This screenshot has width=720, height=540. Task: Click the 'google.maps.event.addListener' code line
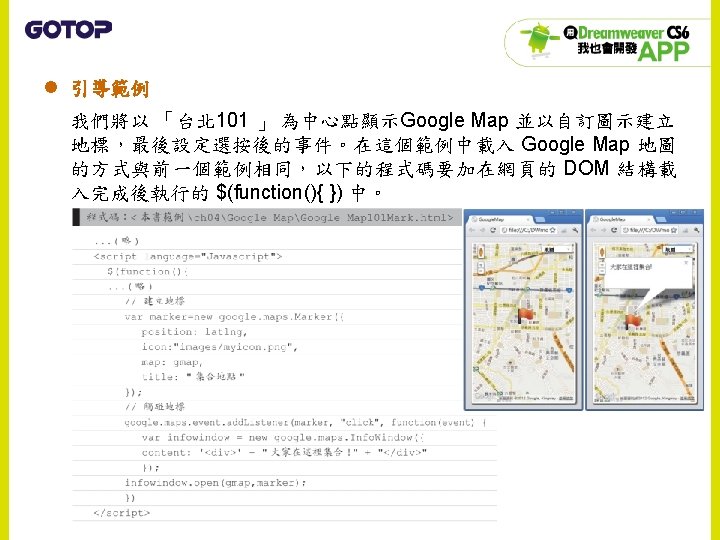pyautogui.click(x=306, y=422)
